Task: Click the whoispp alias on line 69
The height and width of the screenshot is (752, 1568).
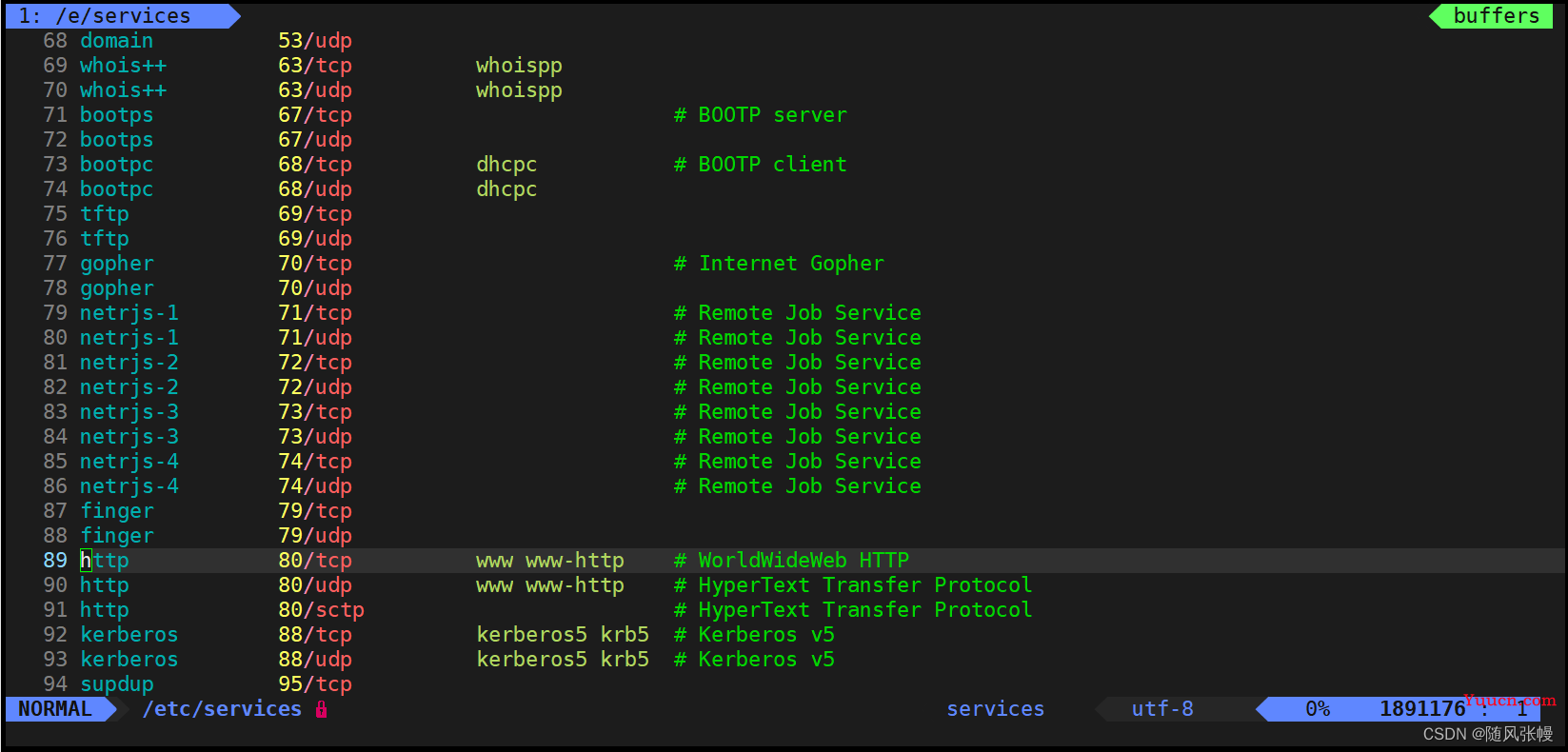Action: tap(519, 66)
